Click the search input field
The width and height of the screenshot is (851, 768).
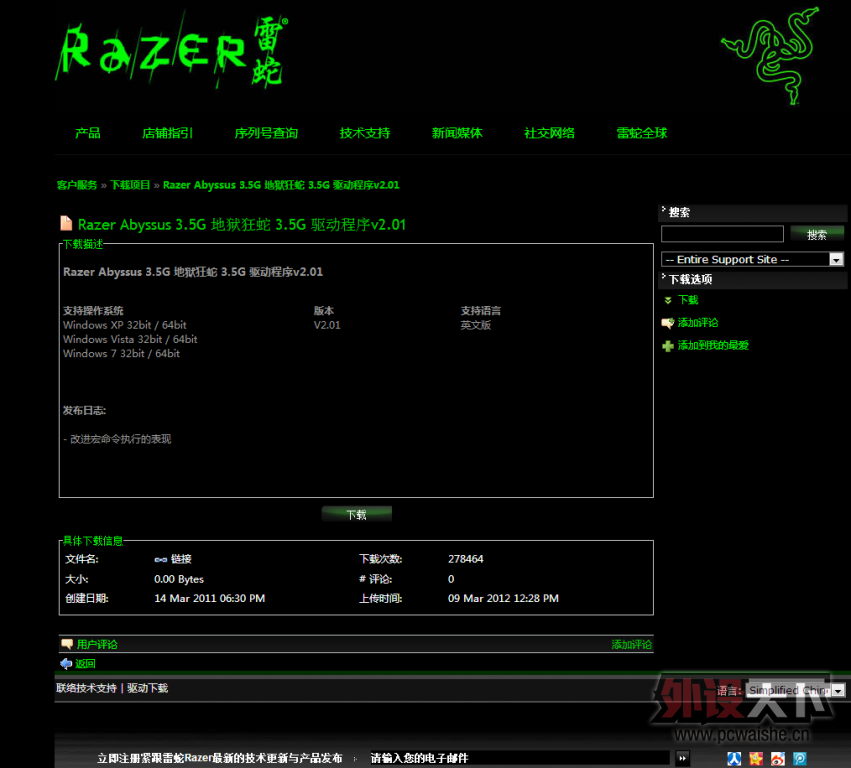(722, 234)
